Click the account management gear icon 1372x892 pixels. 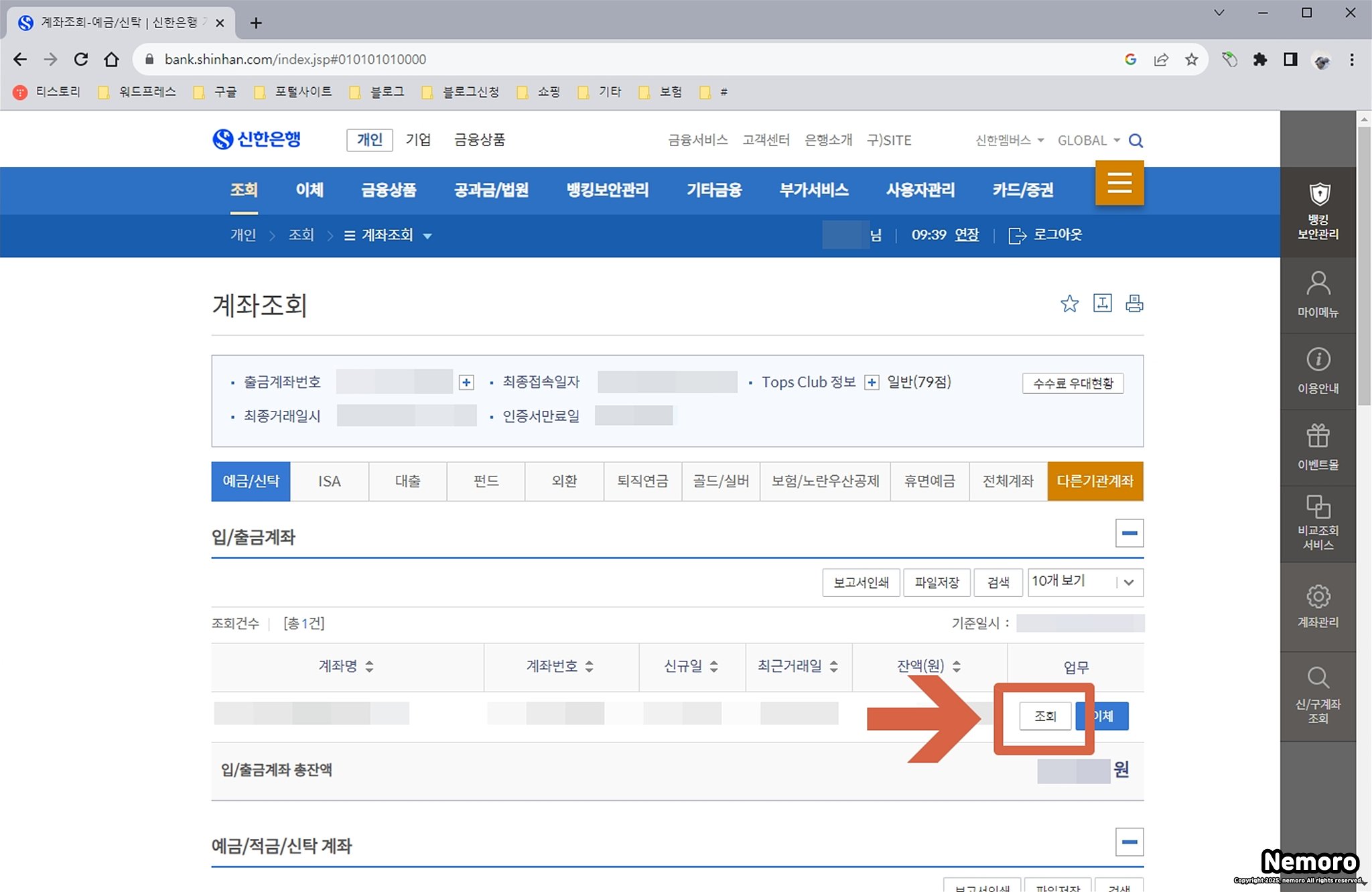coord(1318,596)
